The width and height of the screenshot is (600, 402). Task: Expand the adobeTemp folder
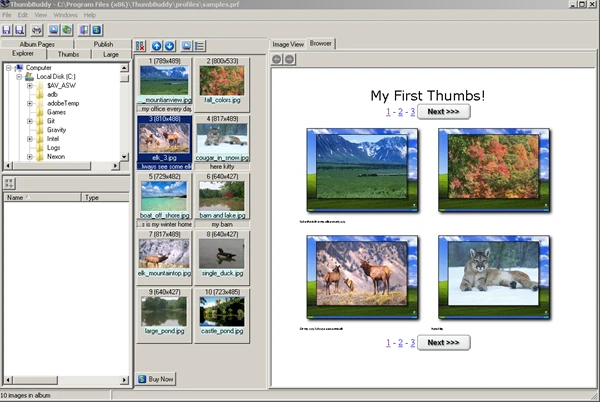point(29,104)
